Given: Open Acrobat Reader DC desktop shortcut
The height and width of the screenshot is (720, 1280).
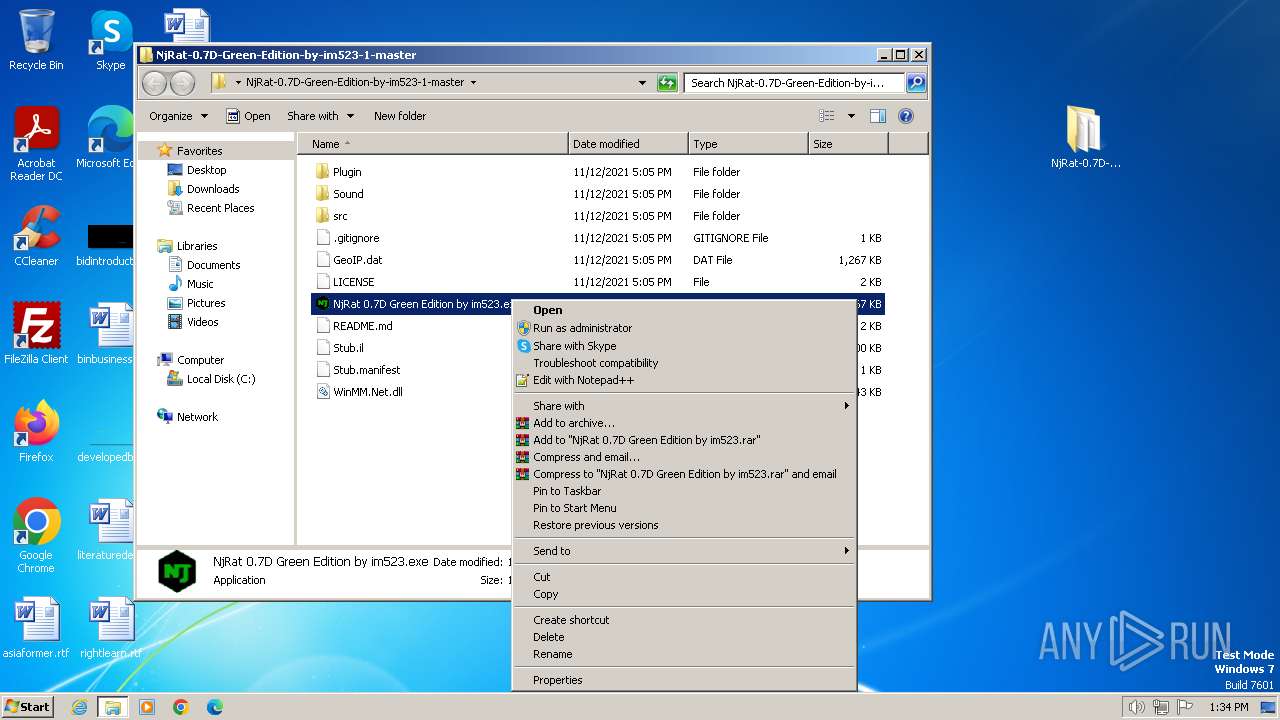Looking at the screenshot, I should (36, 144).
